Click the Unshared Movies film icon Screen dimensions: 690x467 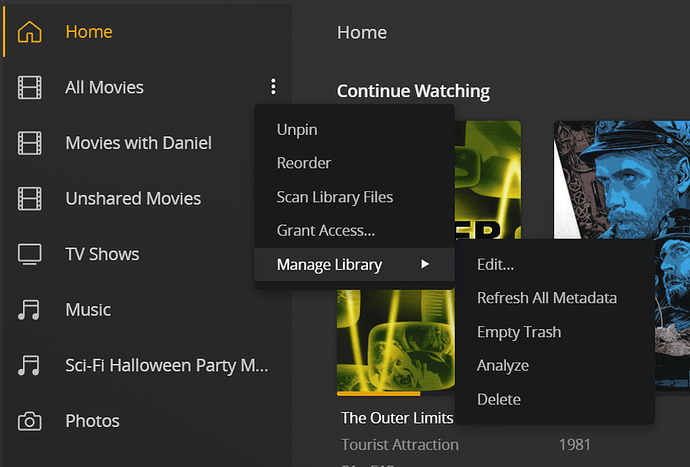pos(29,199)
